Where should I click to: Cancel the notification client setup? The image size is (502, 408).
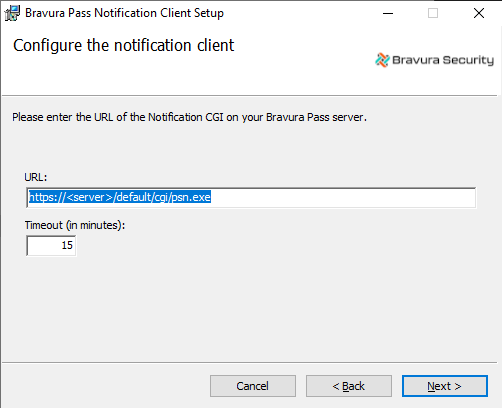253,386
